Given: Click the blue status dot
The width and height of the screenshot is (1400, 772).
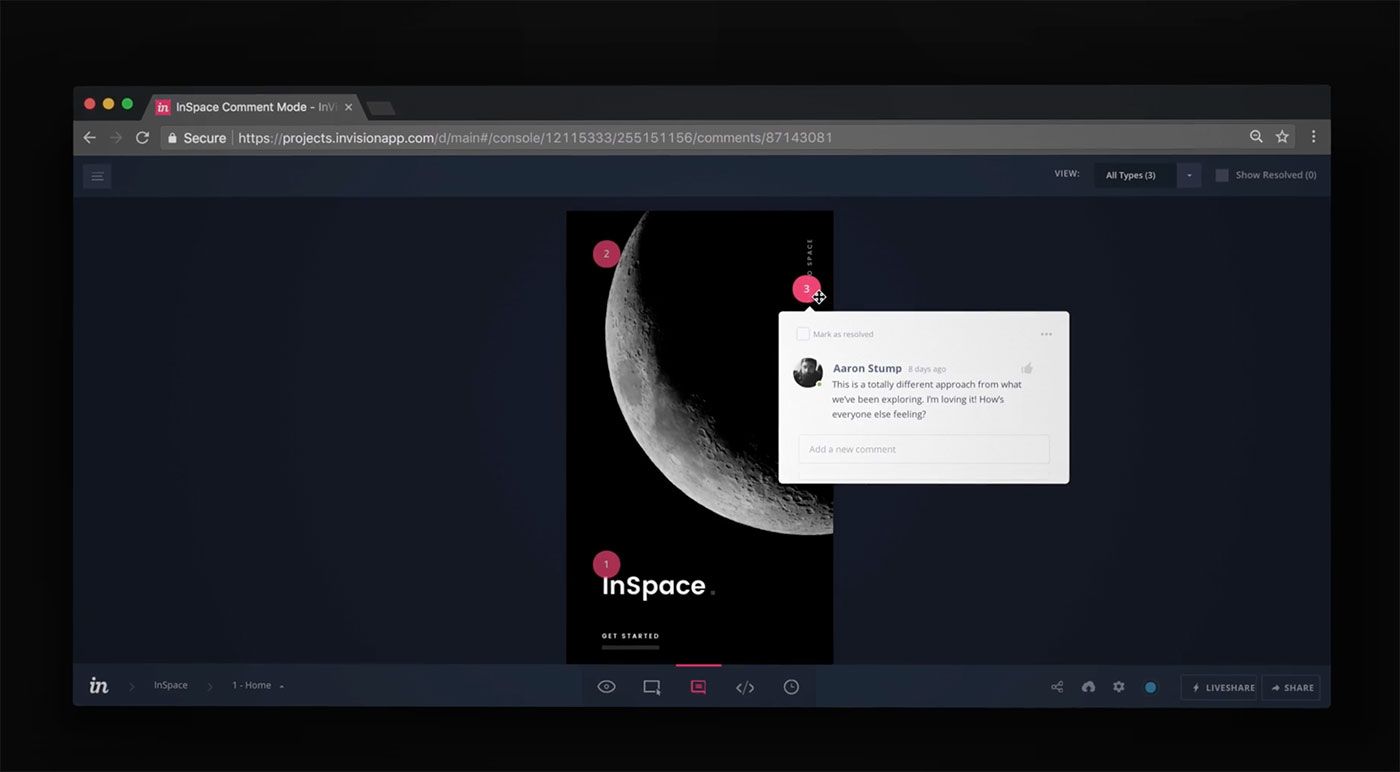Looking at the screenshot, I should (1150, 687).
